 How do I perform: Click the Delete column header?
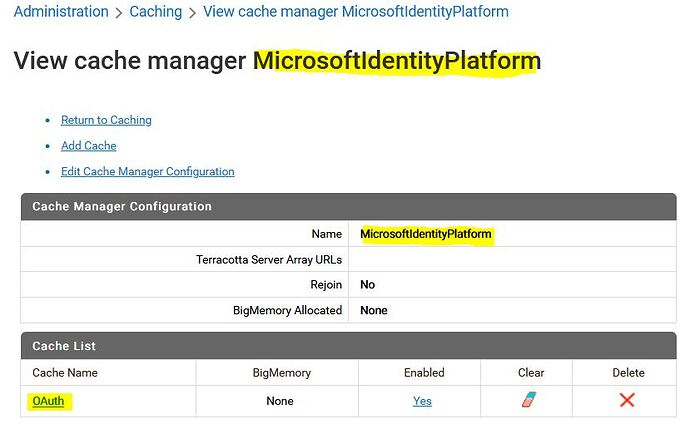point(628,373)
